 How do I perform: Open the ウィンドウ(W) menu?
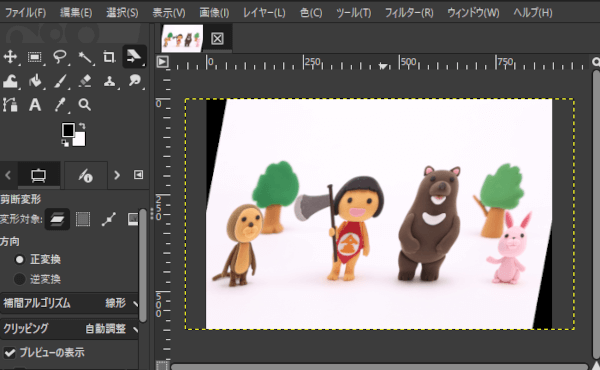(x=473, y=13)
